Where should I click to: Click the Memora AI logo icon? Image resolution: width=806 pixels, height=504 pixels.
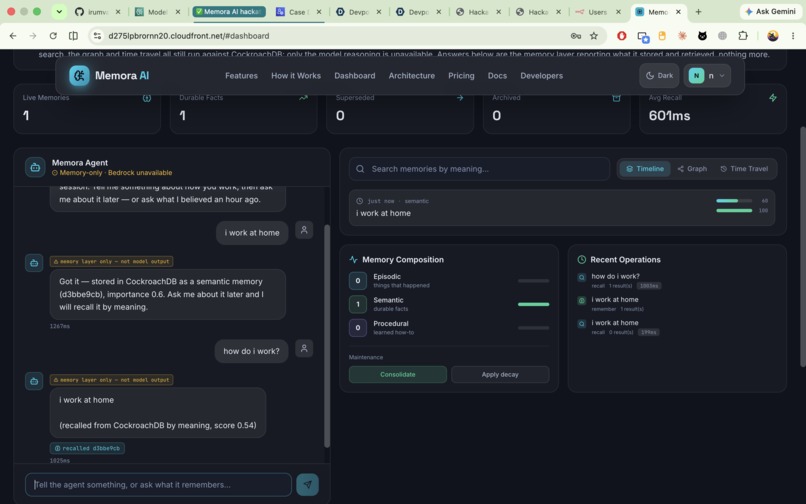[79, 76]
